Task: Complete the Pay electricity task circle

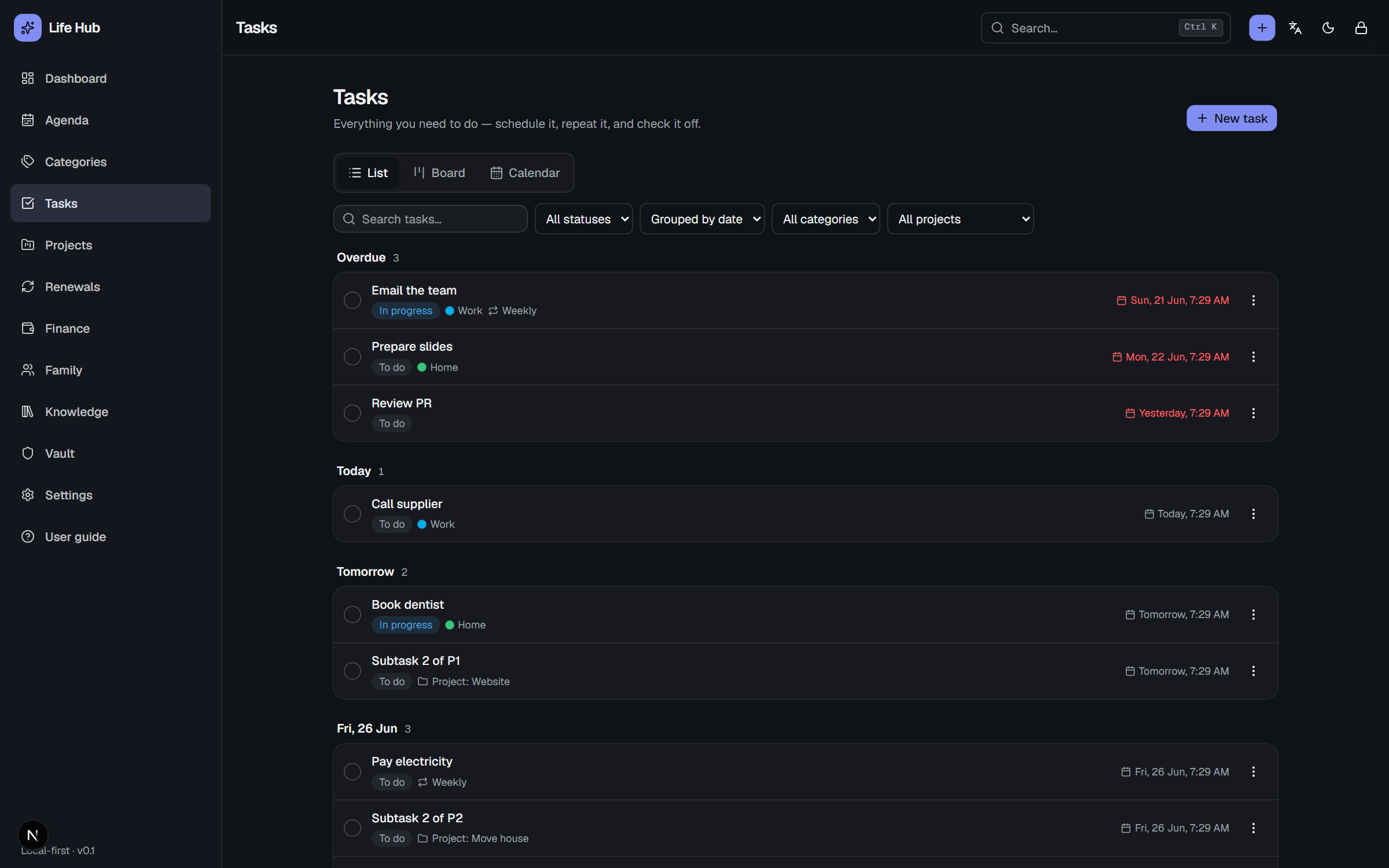Action: point(352,772)
